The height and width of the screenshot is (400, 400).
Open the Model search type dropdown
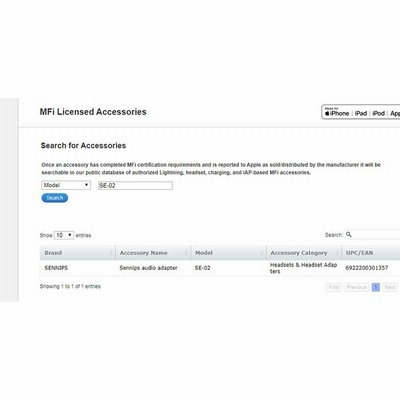click(66, 185)
